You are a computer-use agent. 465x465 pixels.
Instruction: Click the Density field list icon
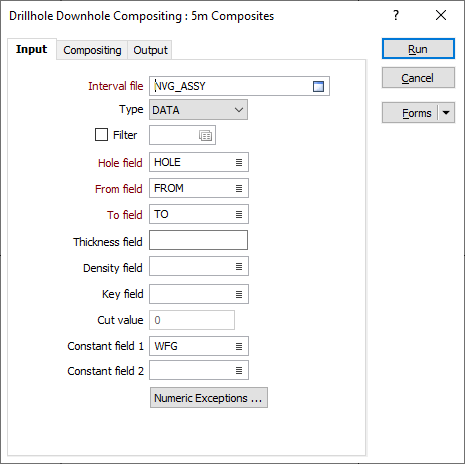(x=239, y=266)
